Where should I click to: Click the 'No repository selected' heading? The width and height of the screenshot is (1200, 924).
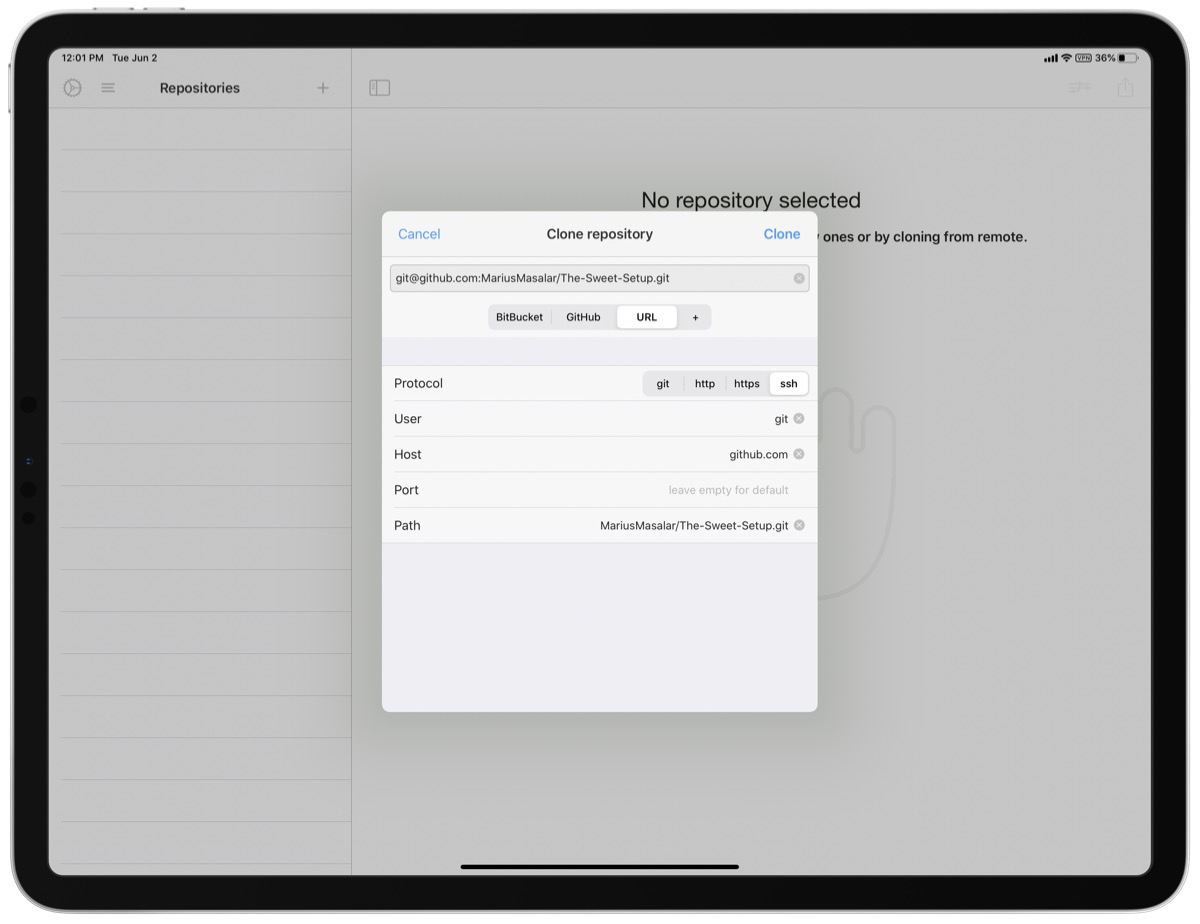coord(751,200)
